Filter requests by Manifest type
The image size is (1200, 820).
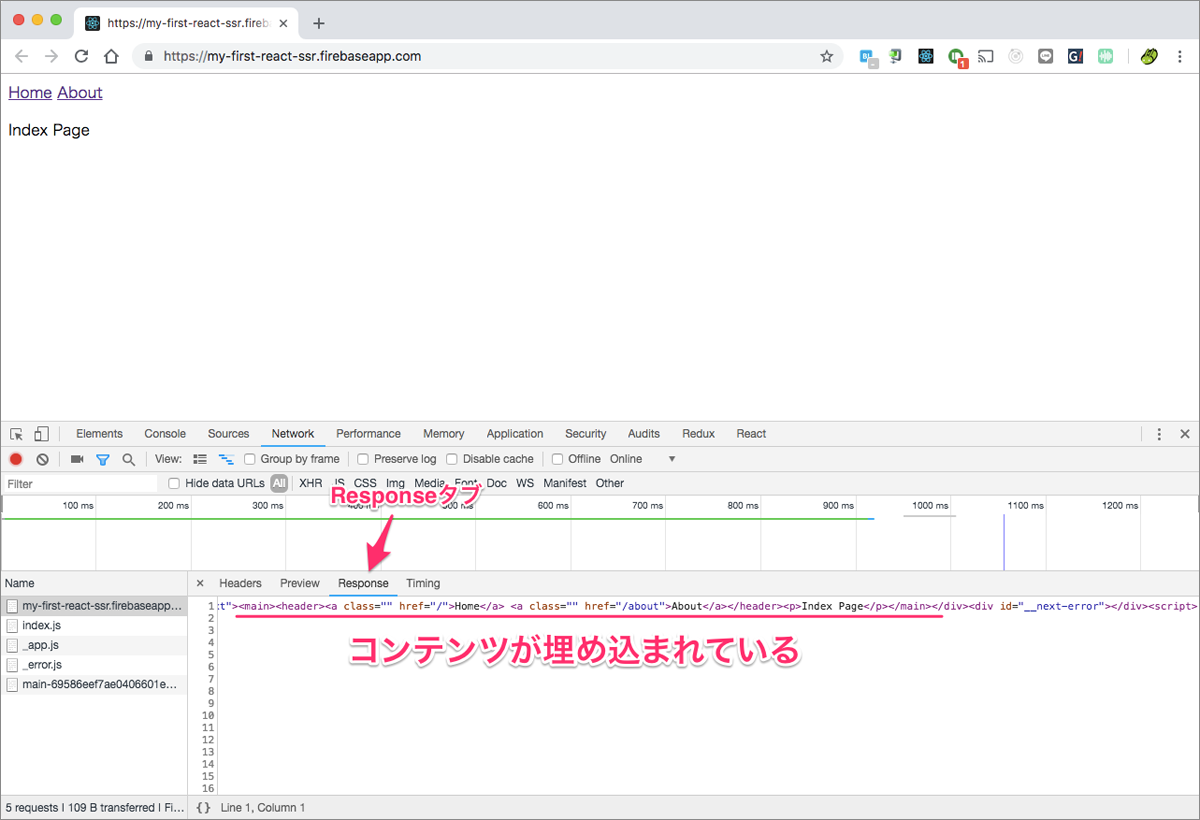pyautogui.click(x=565, y=483)
